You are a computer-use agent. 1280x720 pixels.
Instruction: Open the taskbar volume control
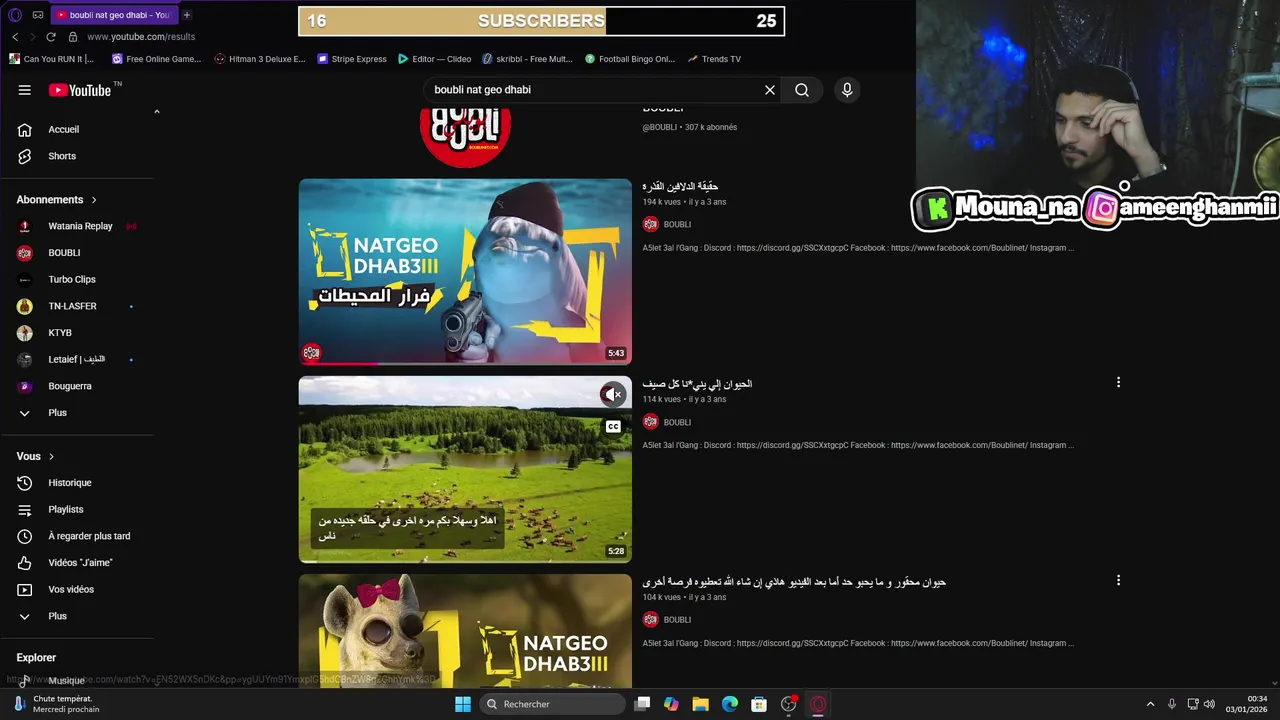[x=1209, y=704]
